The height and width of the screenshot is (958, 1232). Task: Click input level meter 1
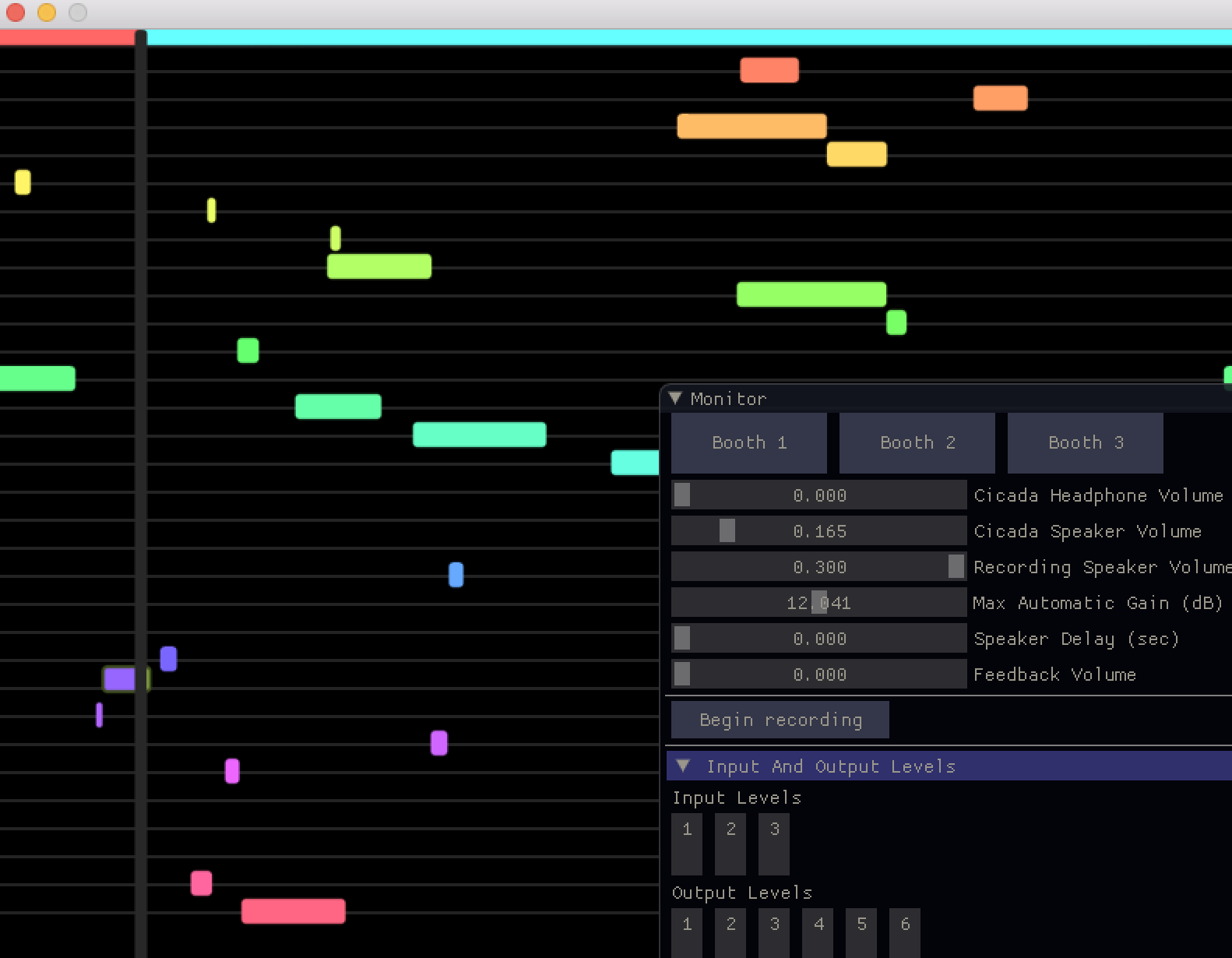(x=687, y=844)
